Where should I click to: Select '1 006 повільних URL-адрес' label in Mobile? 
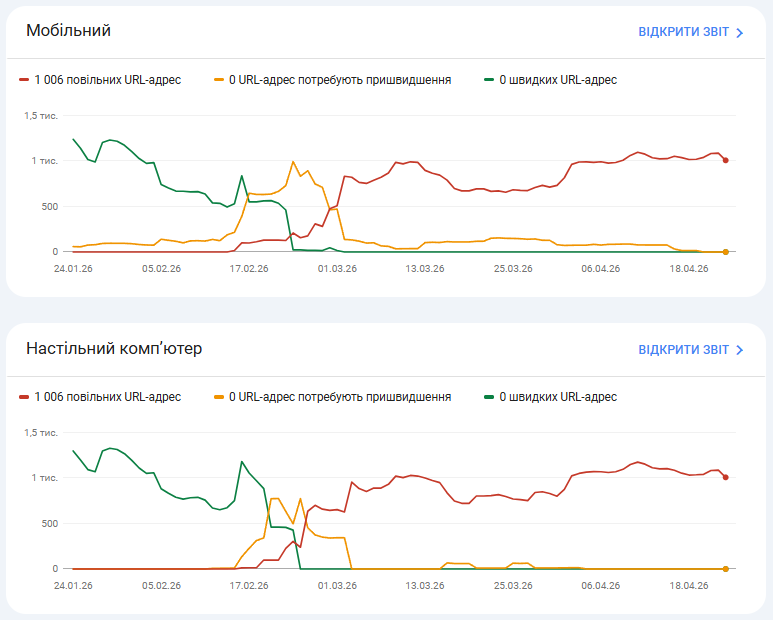coord(107,80)
